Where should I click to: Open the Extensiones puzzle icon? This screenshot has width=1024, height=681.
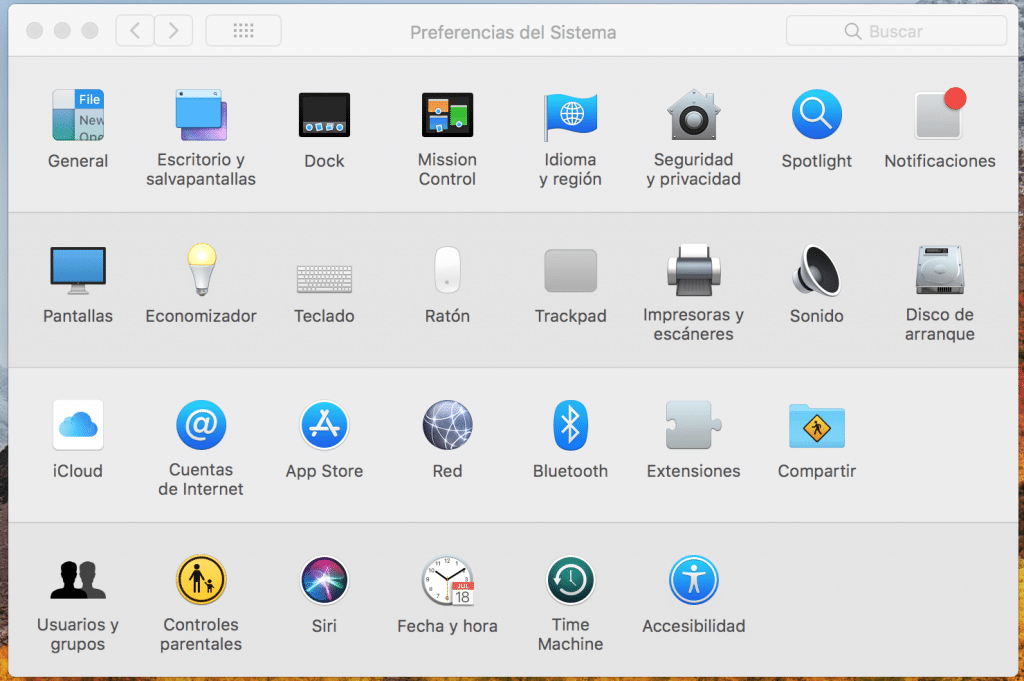(694, 425)
